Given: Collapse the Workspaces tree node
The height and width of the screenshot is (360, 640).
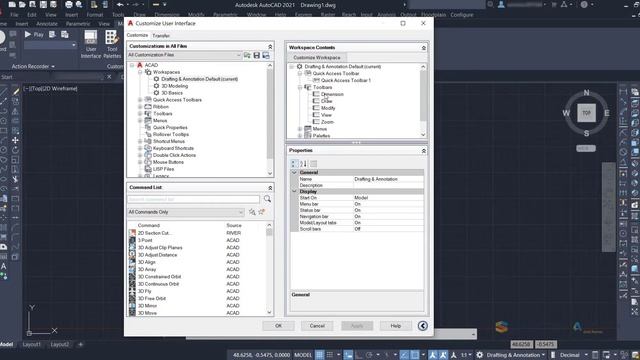Looking at the screenshot, I should 140,72.
